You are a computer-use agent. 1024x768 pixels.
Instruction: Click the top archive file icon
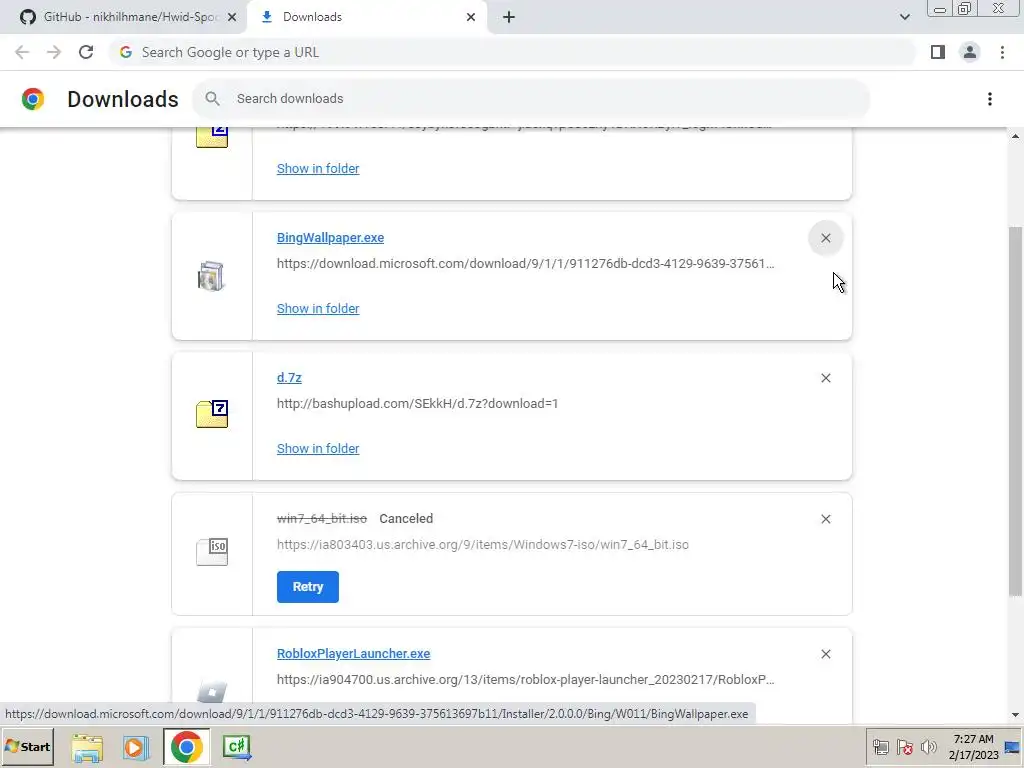(212, 137)
